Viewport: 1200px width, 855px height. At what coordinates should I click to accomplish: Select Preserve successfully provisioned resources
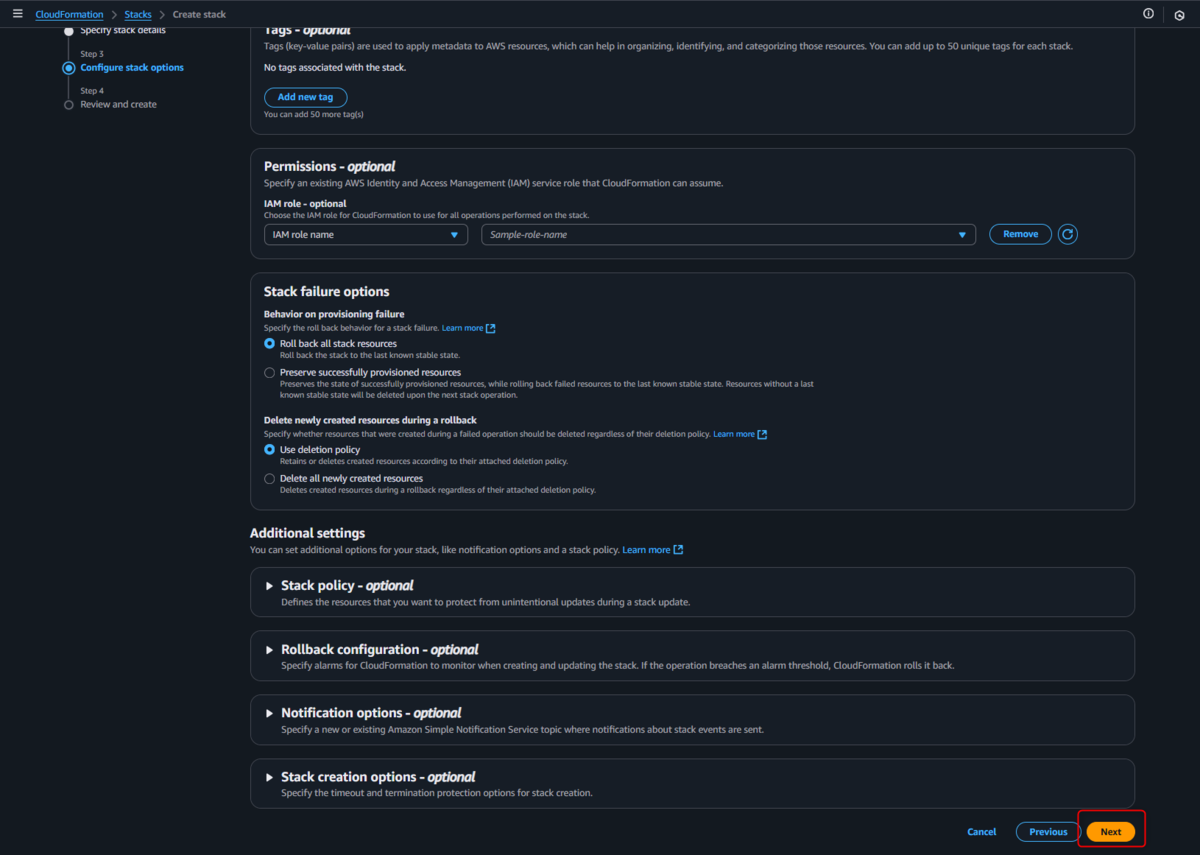point(269,372)
